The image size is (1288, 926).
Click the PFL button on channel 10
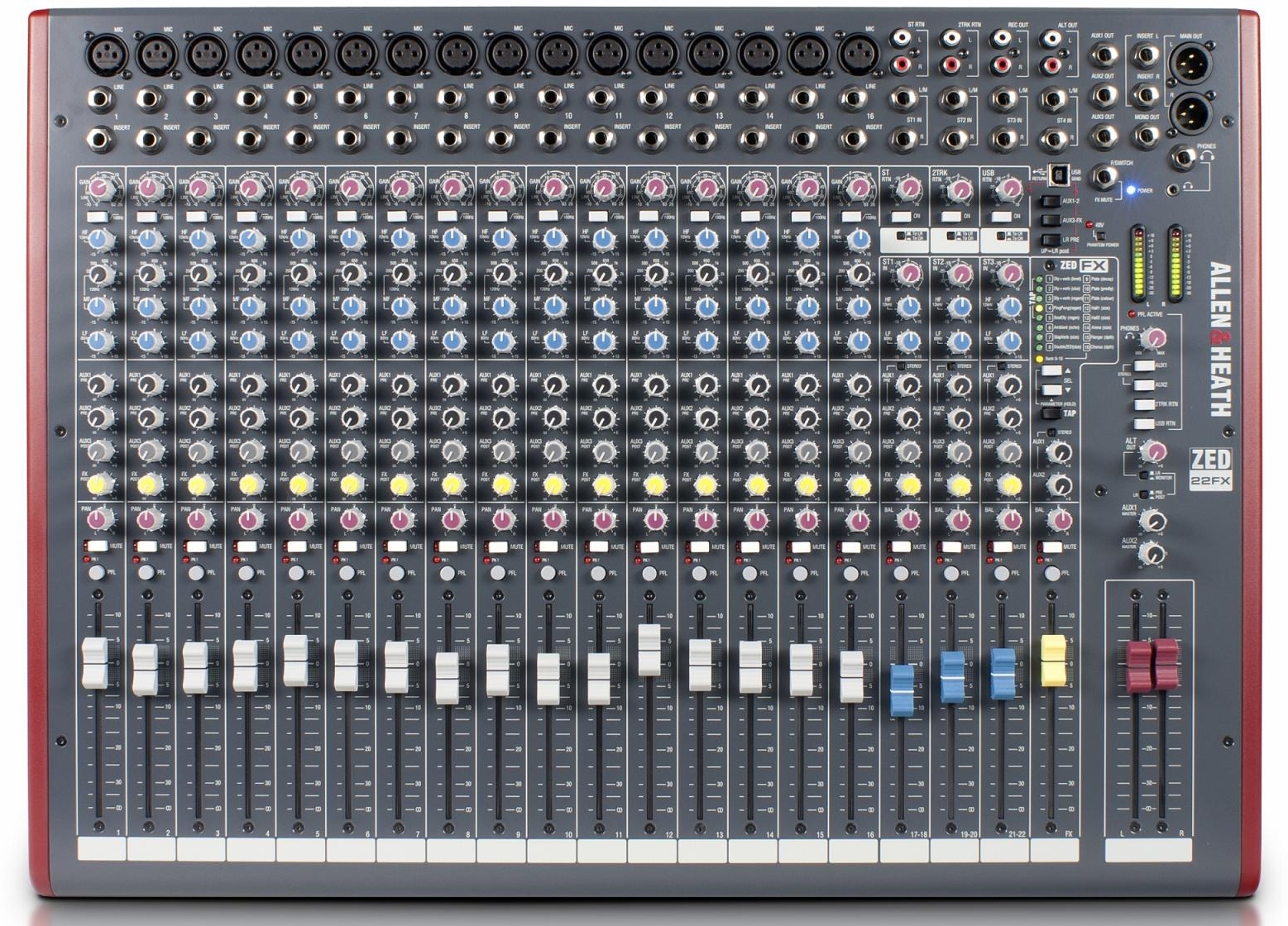(x=548, y=572)
